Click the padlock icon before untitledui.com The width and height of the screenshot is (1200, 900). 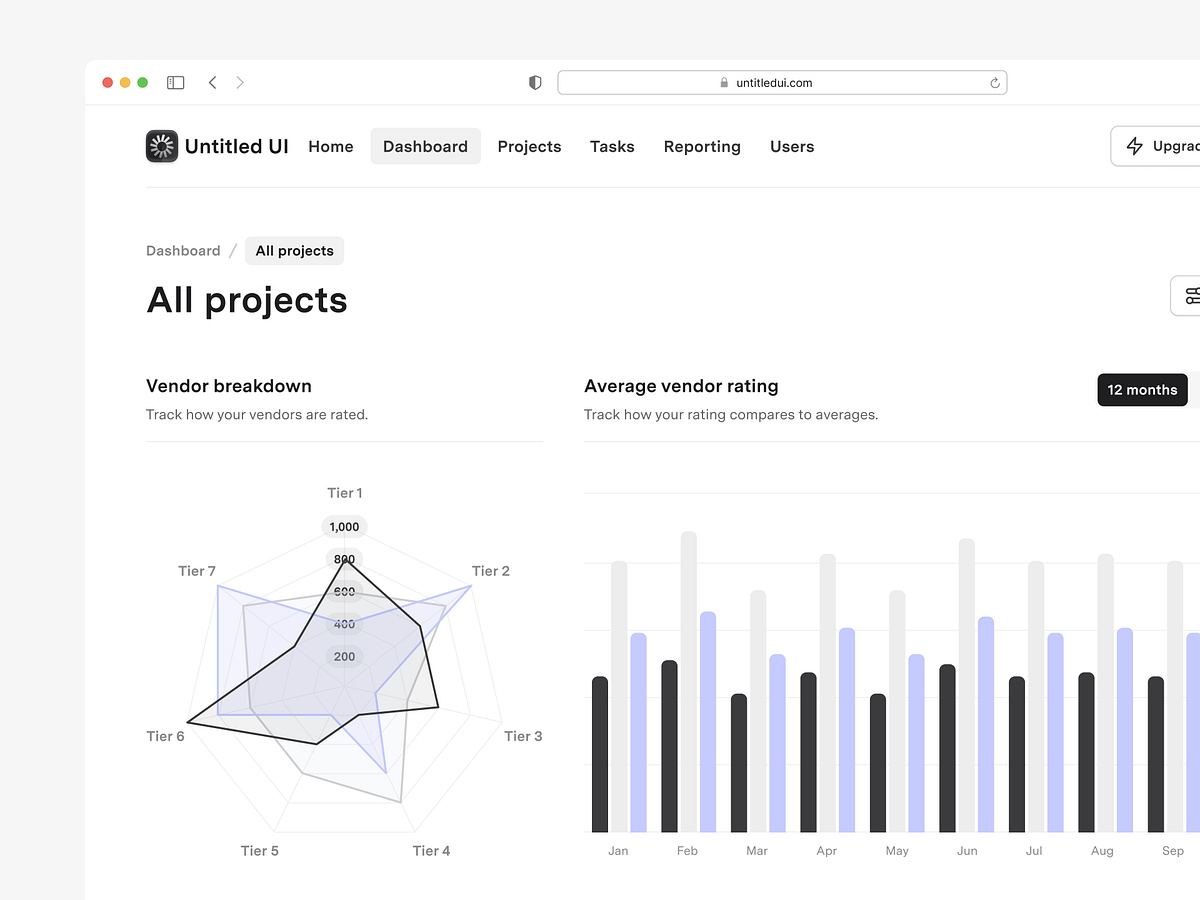(x=722, y=83)
